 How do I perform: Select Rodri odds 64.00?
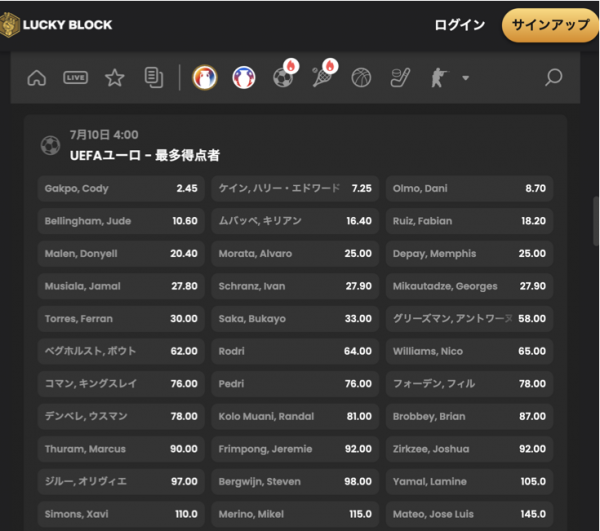click(x=295, y=351)
